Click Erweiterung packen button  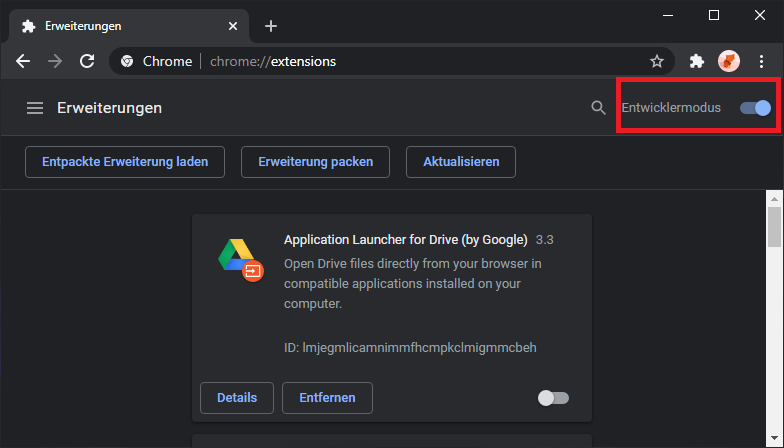coord(315,161)
